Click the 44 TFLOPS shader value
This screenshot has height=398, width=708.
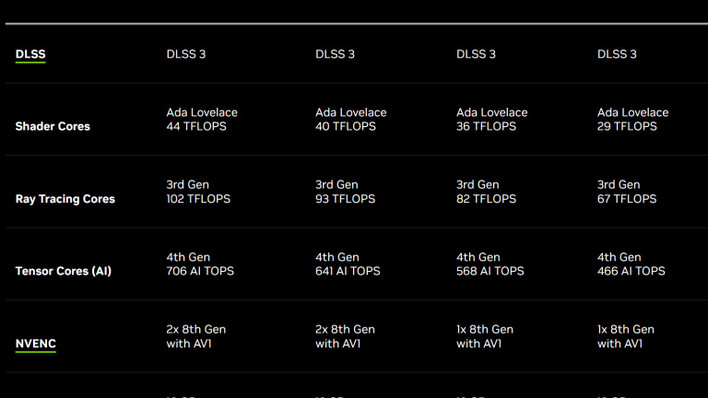coord(196,126)
